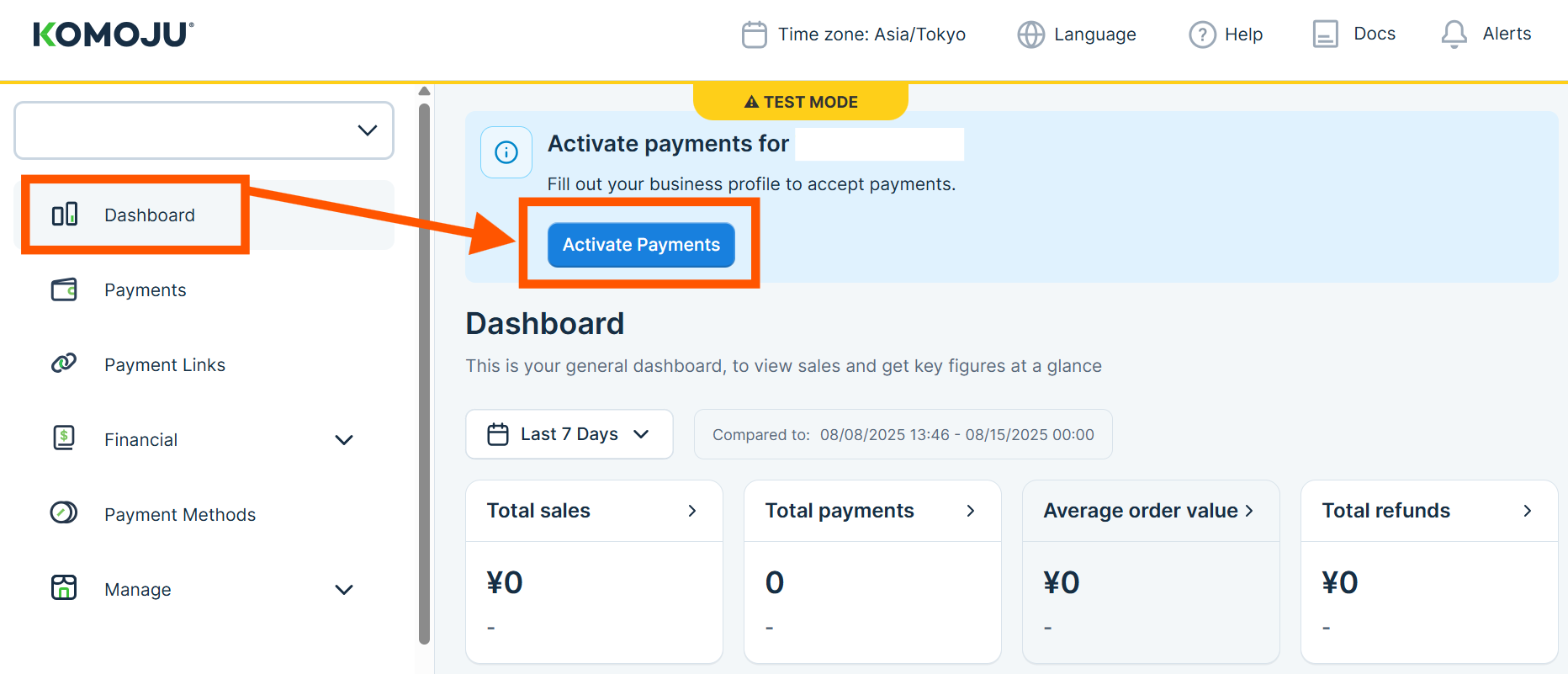Image resolution: width=1568 pixels, height=674 pixels.
Task: Click the Alerts bell icon
Action: [x=1454, y=34]
